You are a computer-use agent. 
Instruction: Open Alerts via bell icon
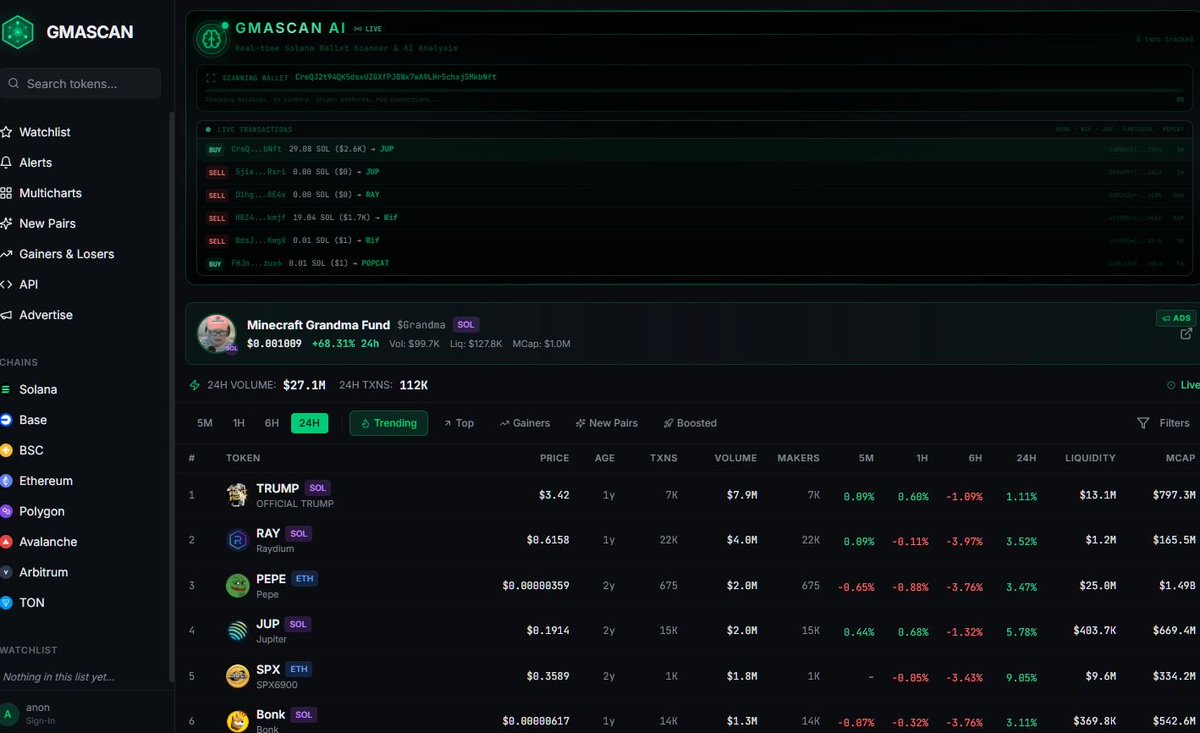coord(6,162)
